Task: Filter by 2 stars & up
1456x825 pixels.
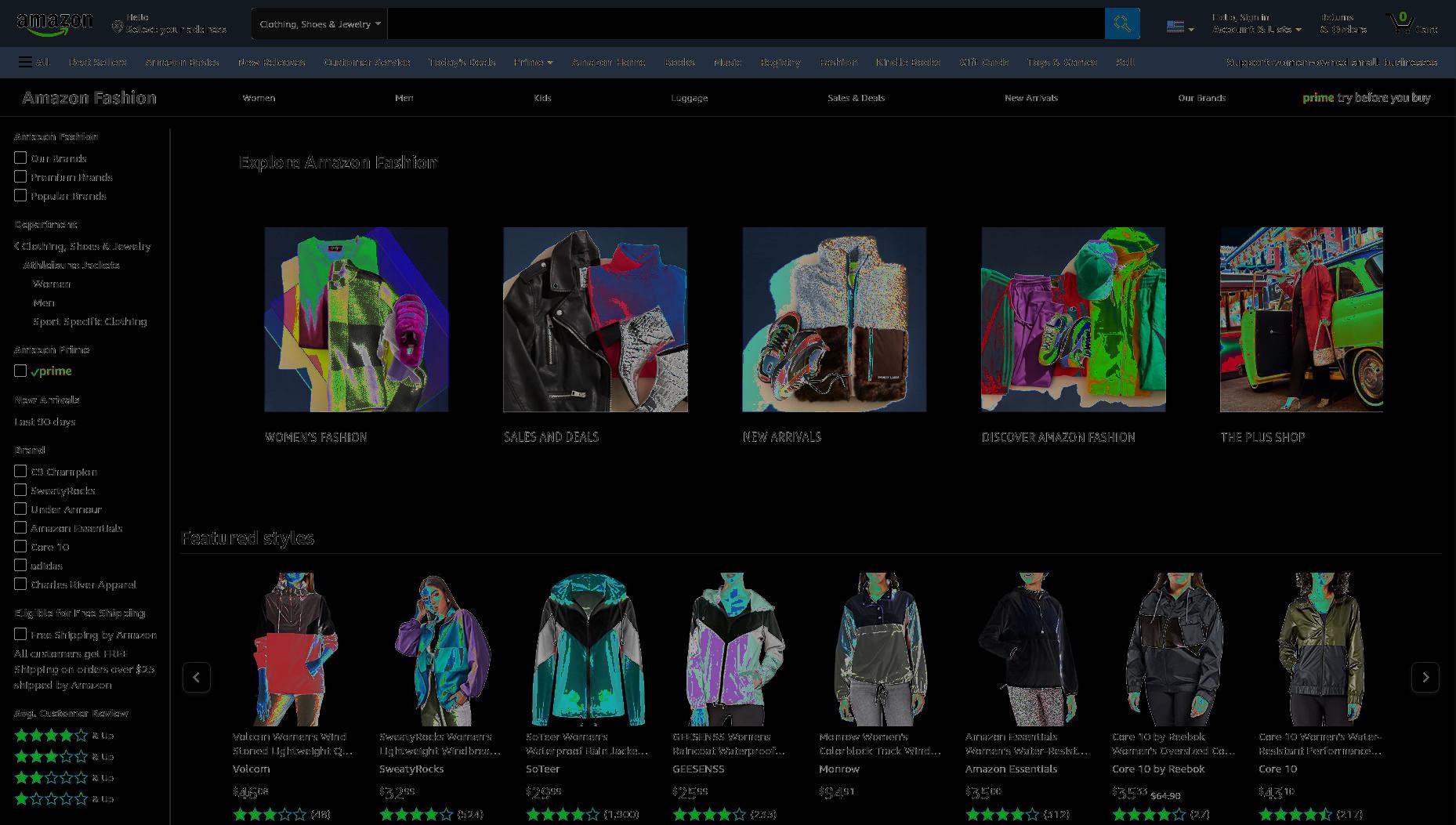Action: (x=64, y=777)
